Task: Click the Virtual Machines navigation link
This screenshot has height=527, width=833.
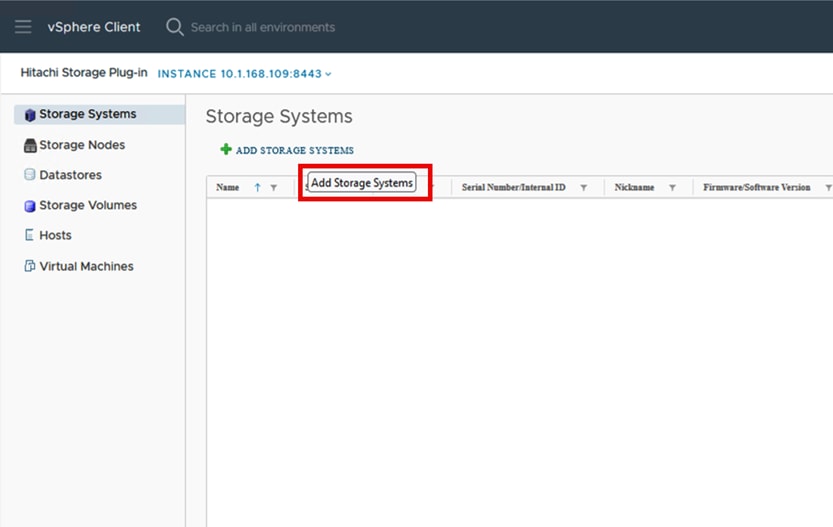Action: point(86,267)
